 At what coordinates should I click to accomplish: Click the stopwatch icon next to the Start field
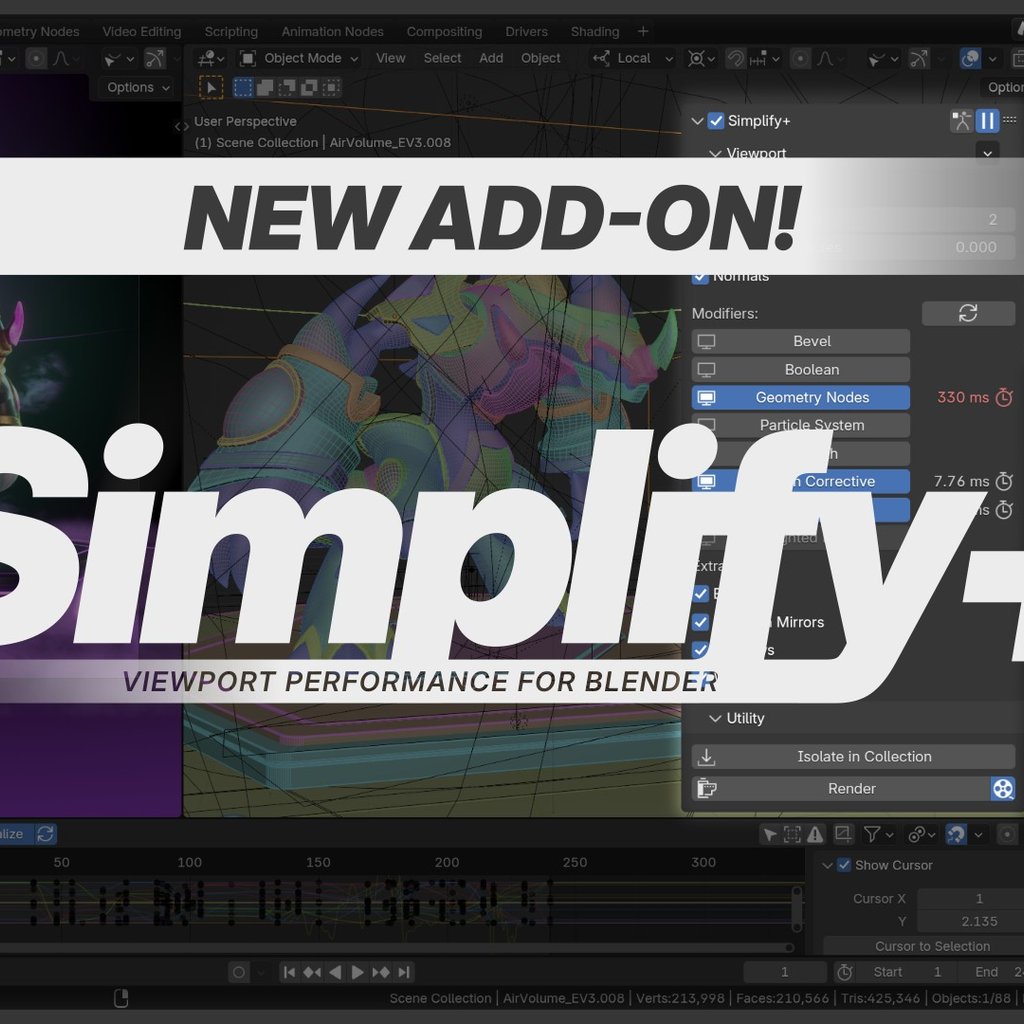(847, 971)
